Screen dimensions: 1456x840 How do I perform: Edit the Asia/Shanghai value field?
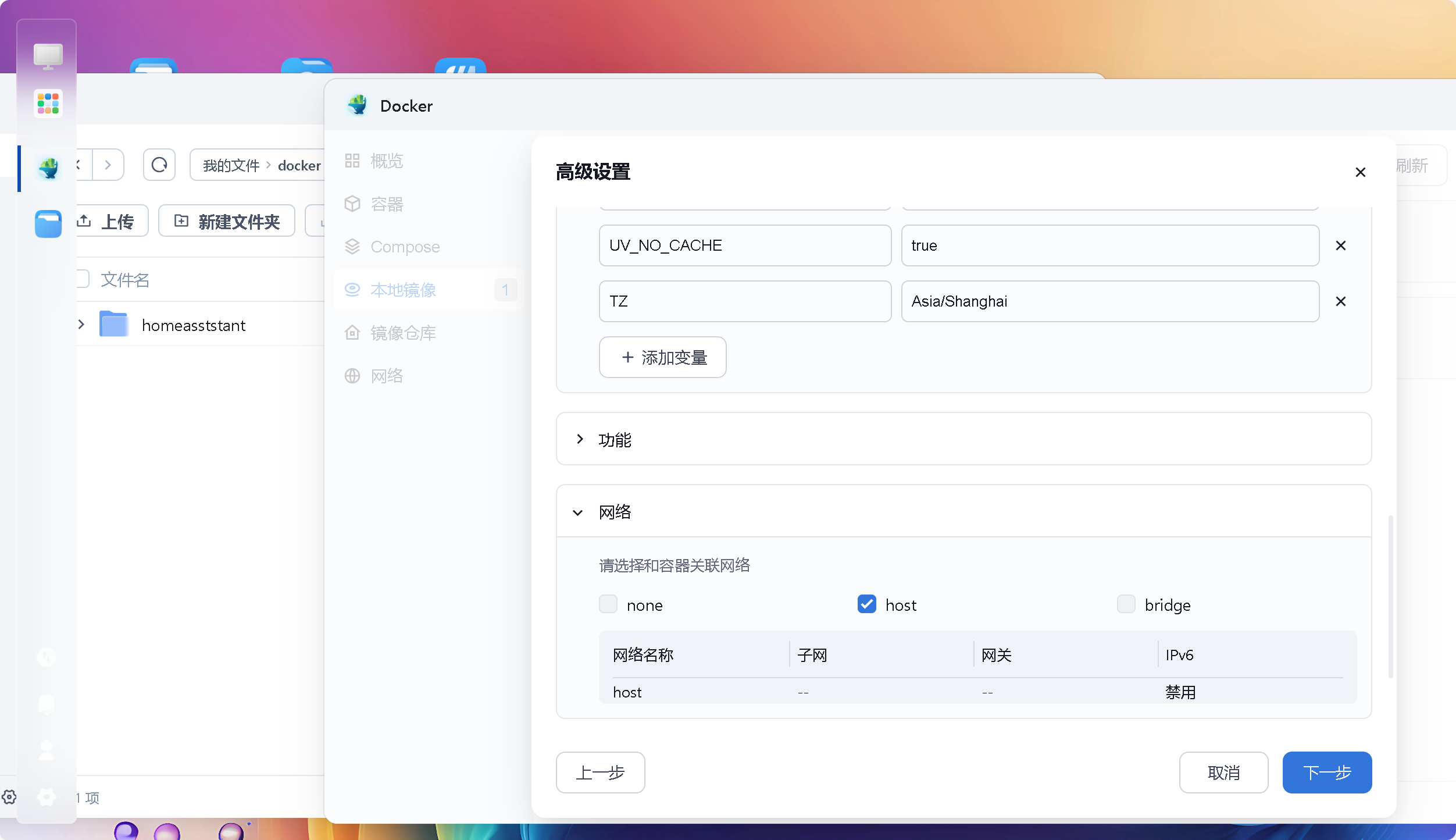pos(1110,301)
